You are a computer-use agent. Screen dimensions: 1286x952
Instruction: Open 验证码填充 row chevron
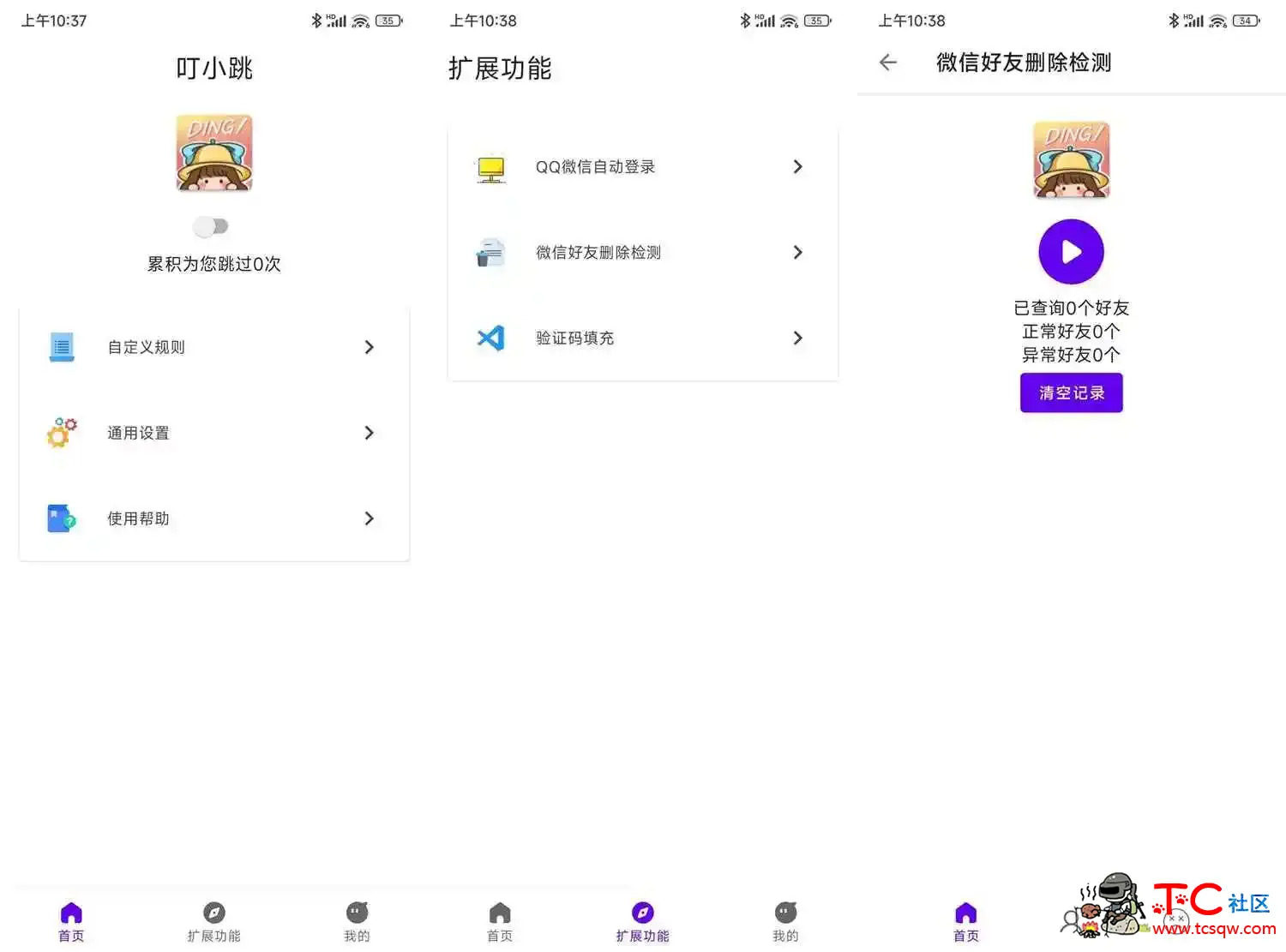[798, 338]
